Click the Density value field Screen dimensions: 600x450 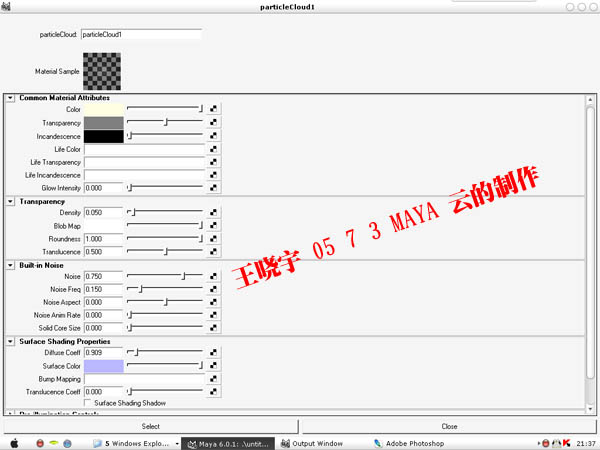pyautogui.click(x=103, y=212)
